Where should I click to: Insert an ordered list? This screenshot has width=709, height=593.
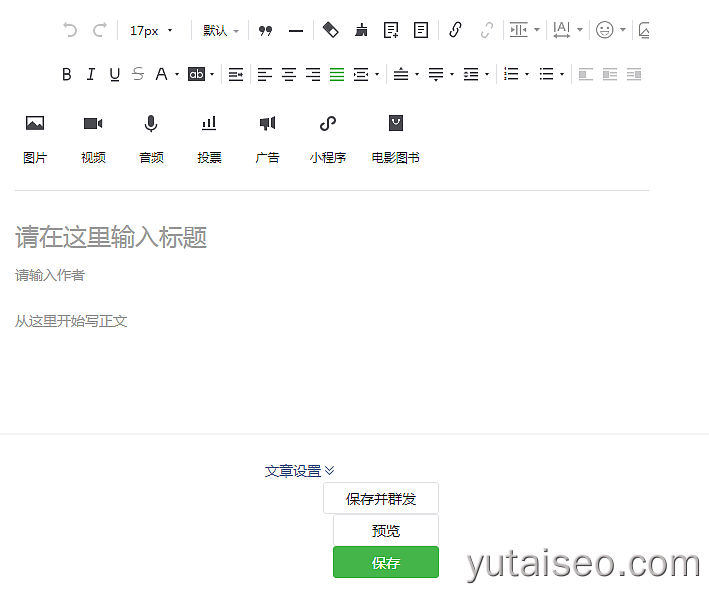click(x=511, y=74)
